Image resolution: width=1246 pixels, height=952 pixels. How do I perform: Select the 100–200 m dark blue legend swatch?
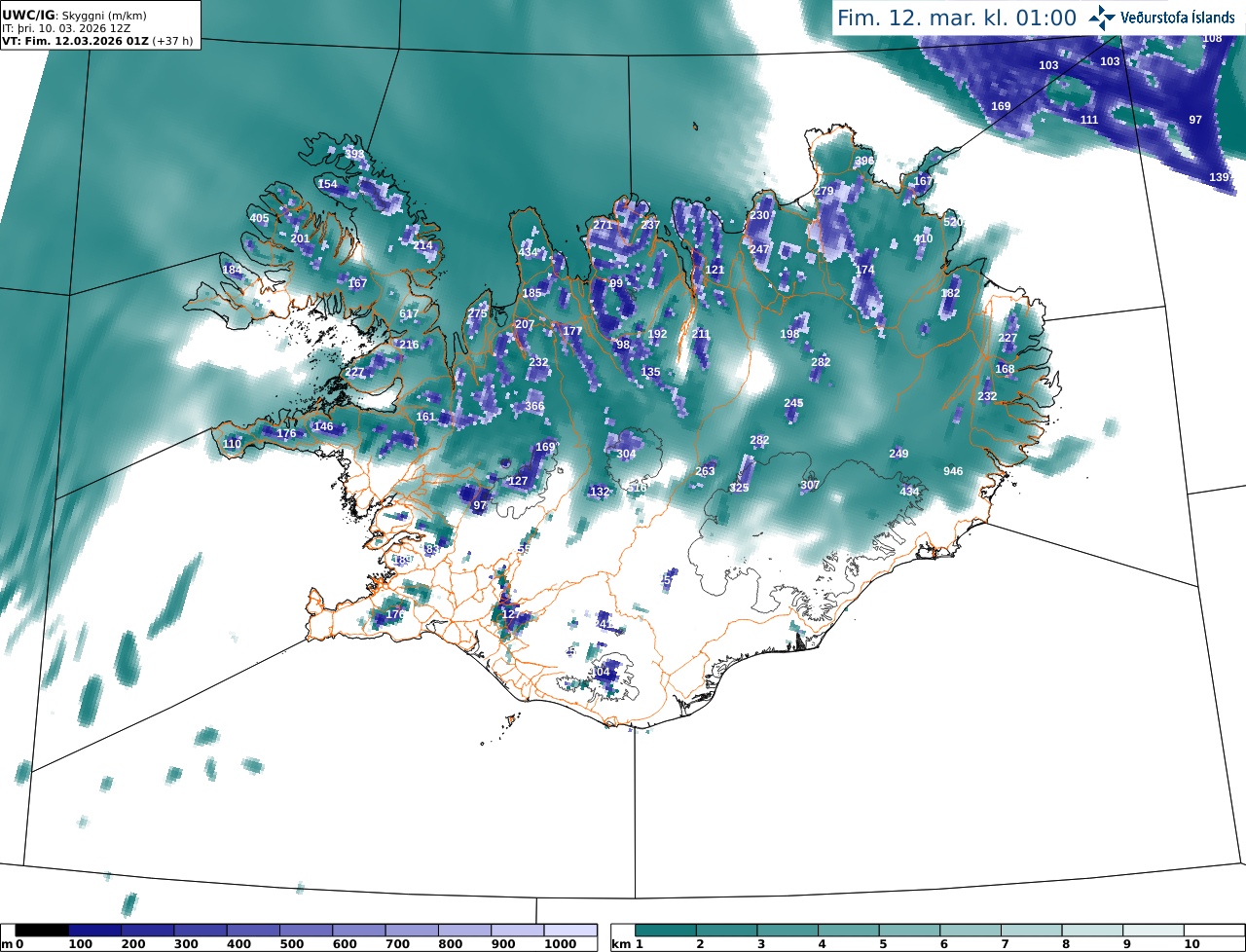[94, 931]
